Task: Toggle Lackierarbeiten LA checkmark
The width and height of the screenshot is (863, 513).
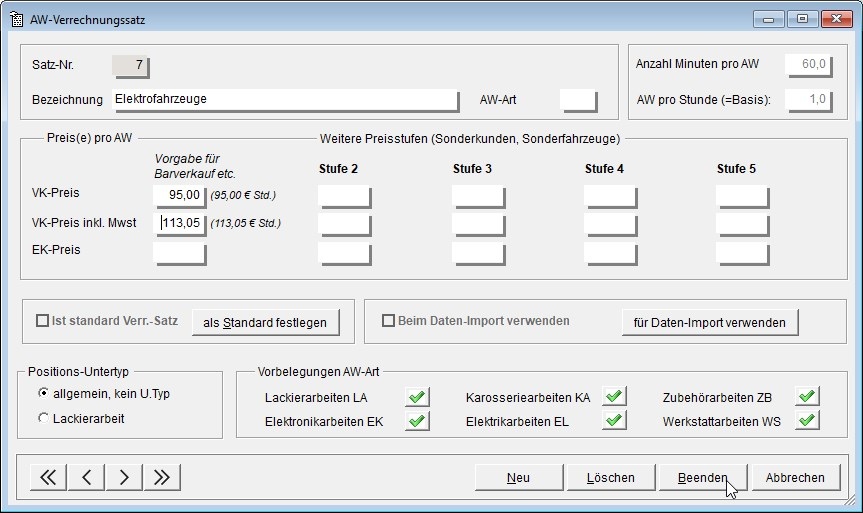Action: point(417,397)
